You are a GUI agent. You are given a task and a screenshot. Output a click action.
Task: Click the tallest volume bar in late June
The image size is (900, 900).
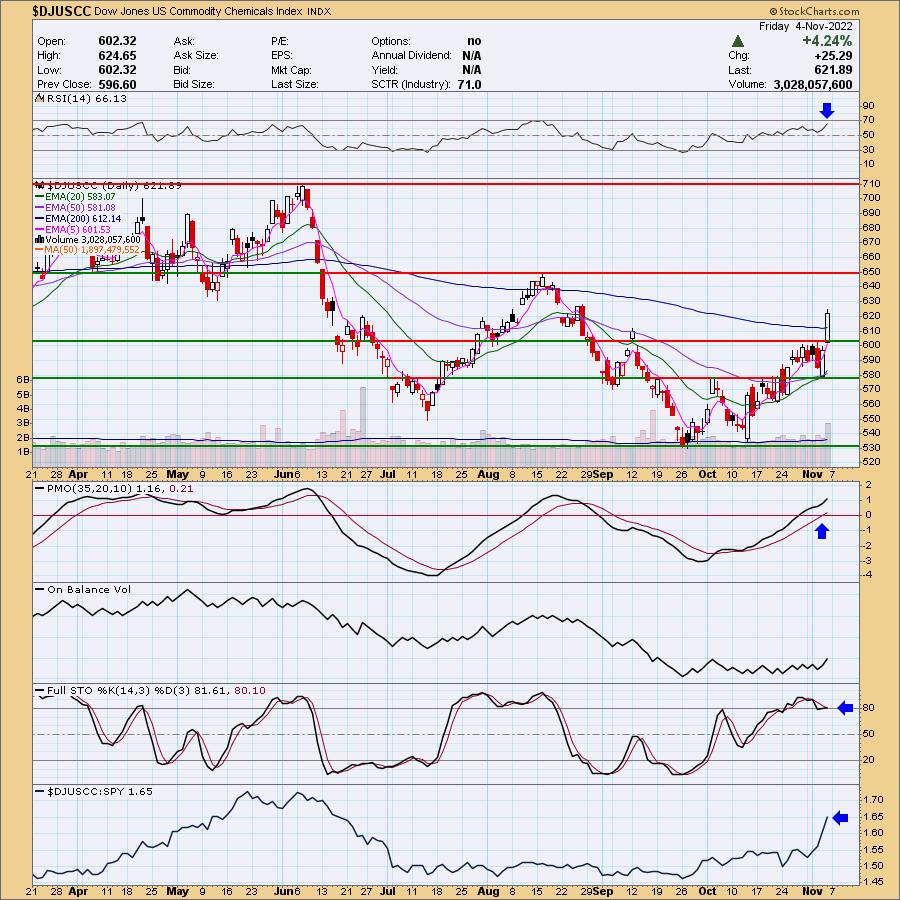pyautogui.click(x=363, y=426)
